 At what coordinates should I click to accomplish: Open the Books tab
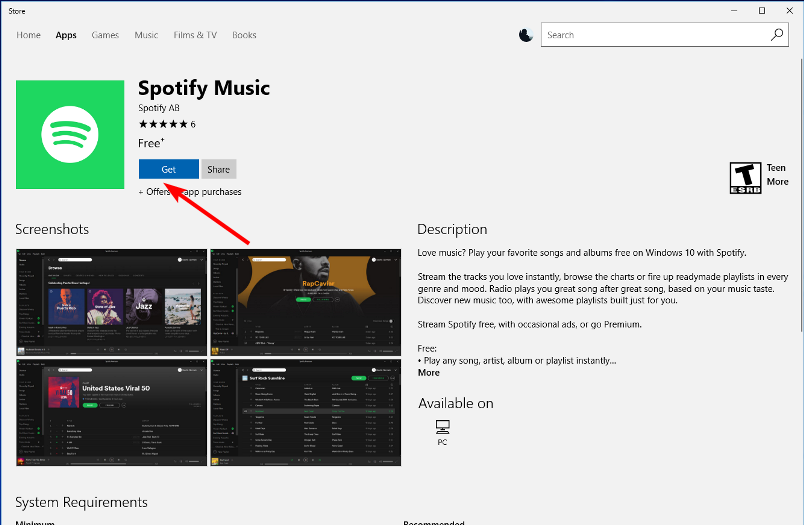click(x=244, y=35)
